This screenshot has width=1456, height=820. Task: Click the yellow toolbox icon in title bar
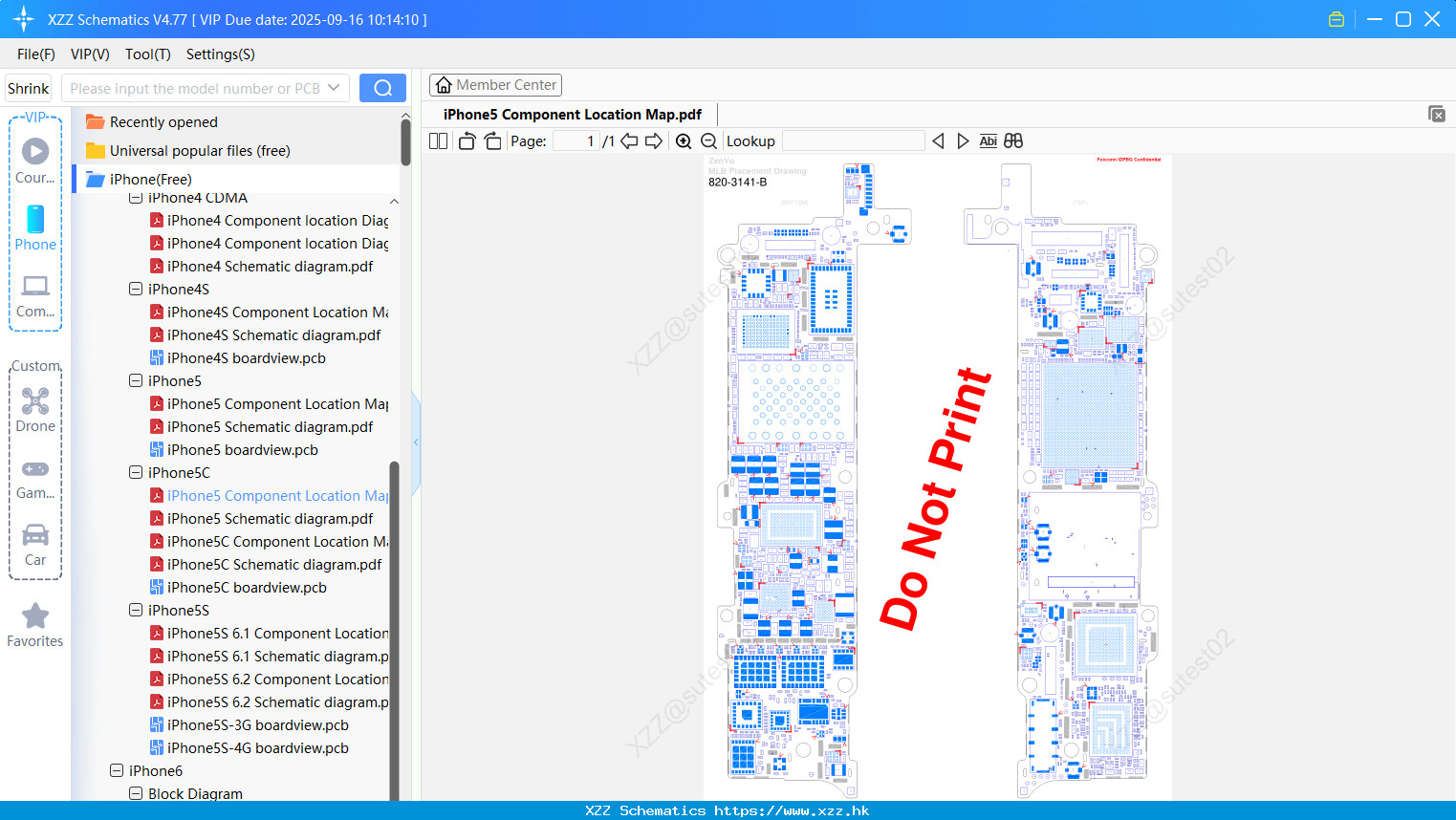(1336, 19)
